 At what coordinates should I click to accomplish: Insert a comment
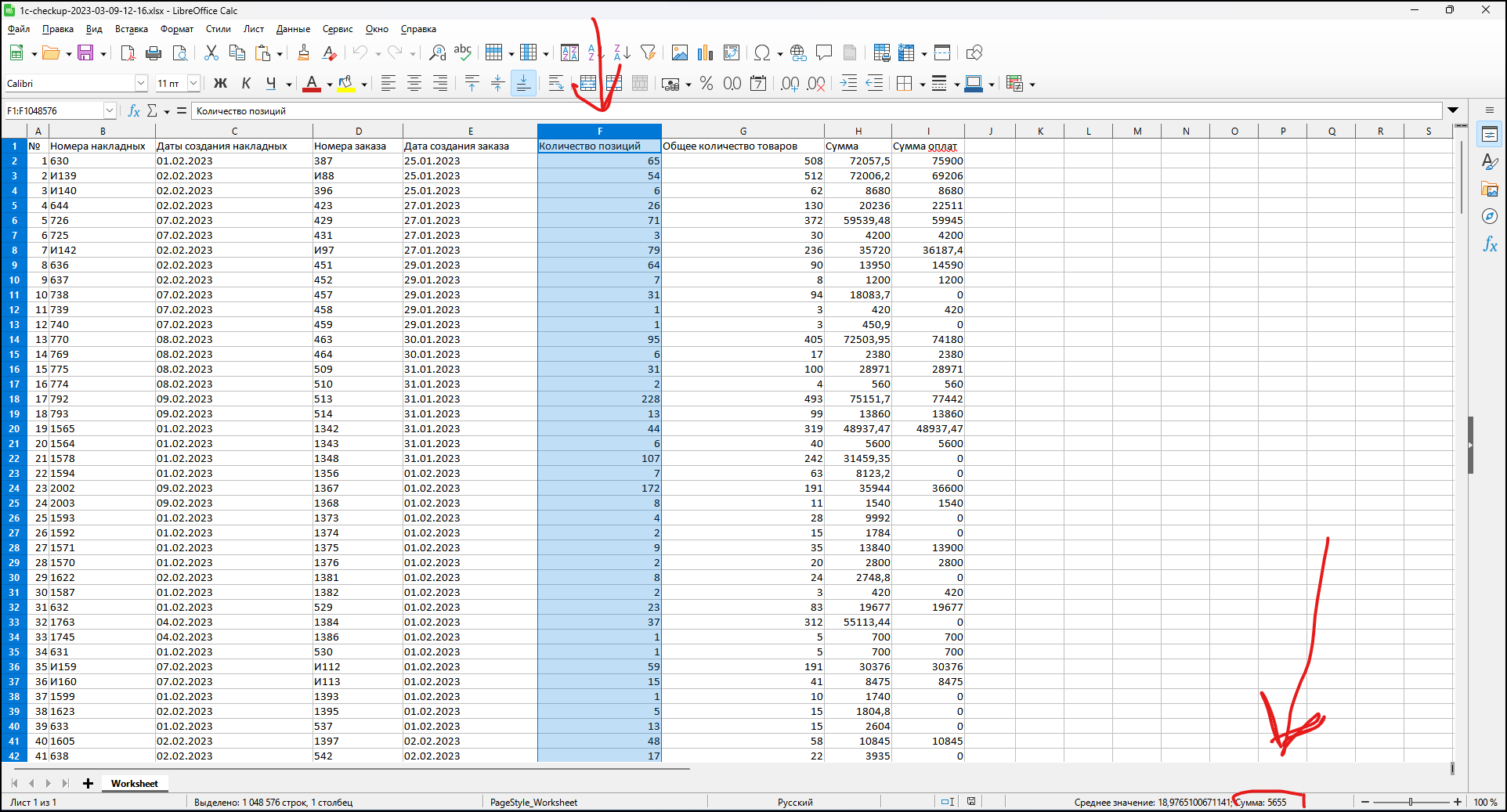pyautogui.click(x=824, y=53)
